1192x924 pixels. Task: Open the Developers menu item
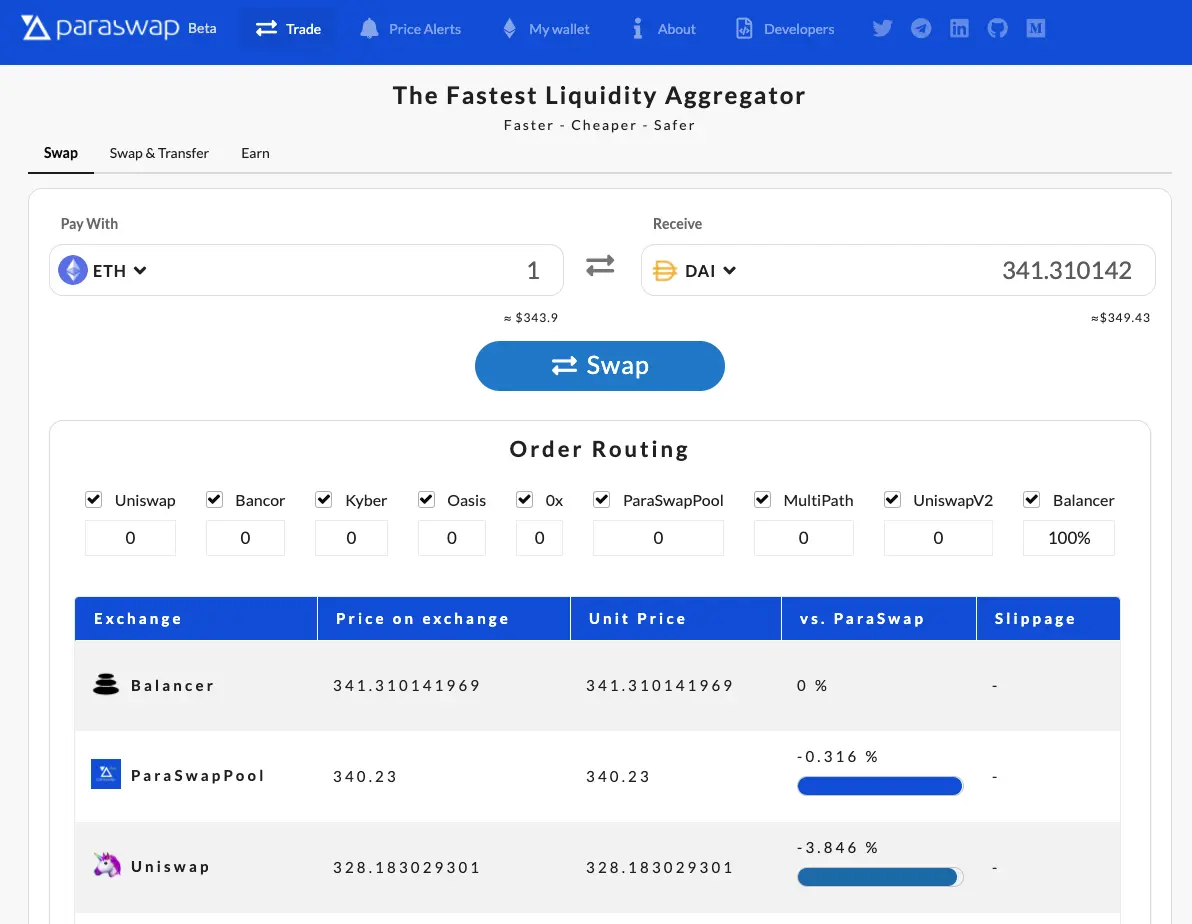(785, 29)
